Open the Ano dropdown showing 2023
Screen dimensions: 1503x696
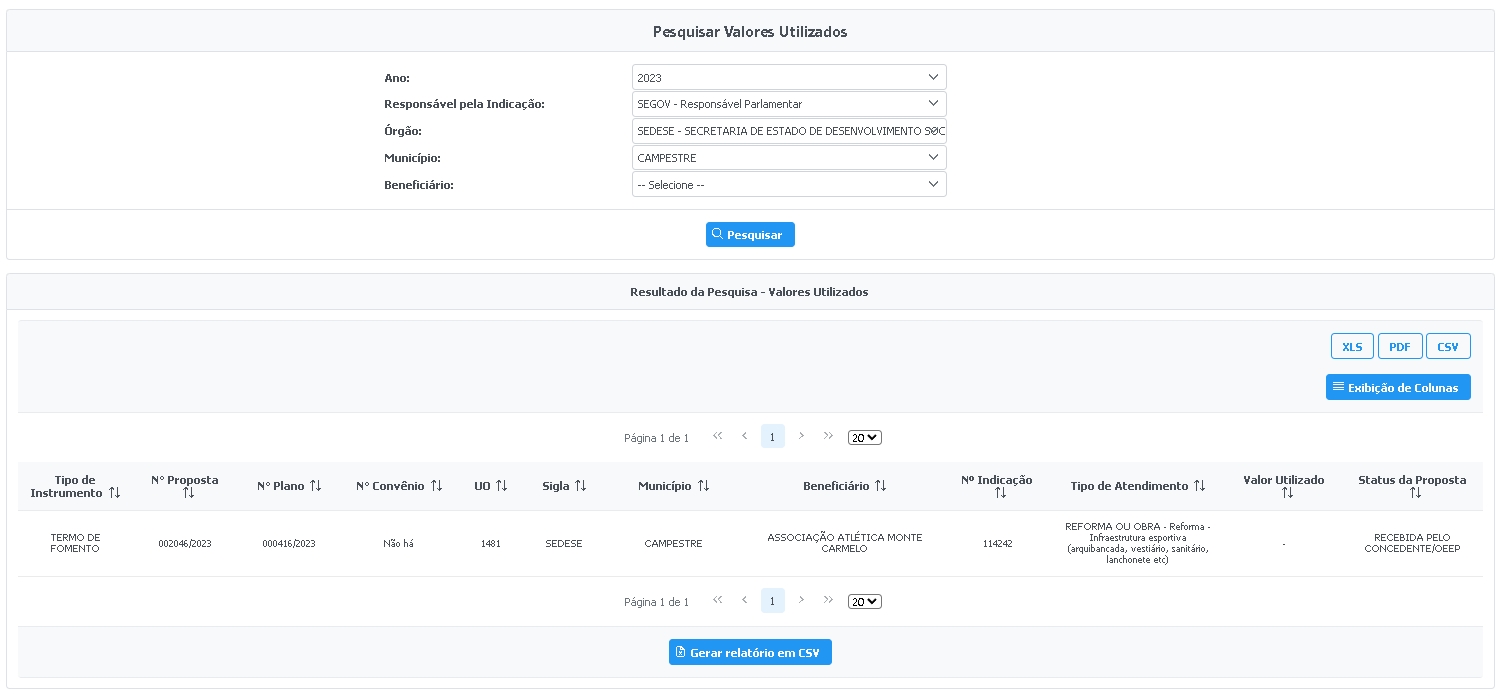(x=788, y=78)
